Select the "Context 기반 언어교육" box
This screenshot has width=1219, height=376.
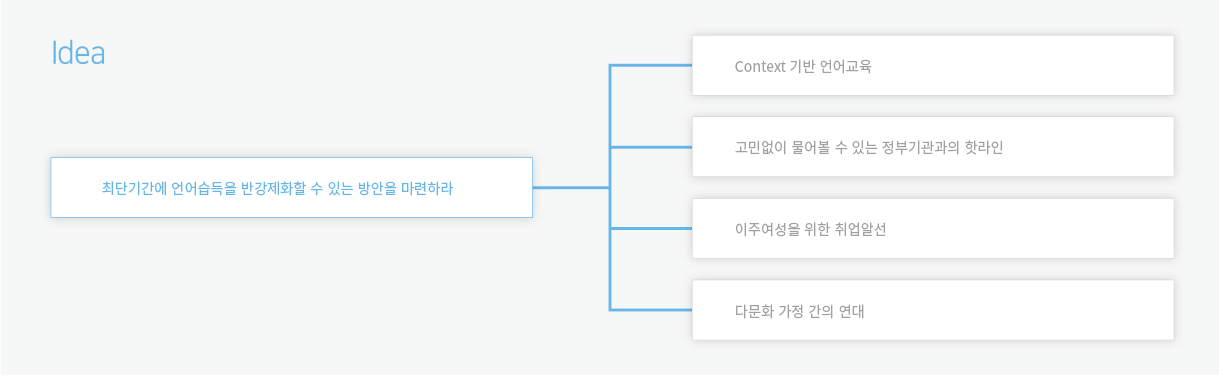pos(933,66)
